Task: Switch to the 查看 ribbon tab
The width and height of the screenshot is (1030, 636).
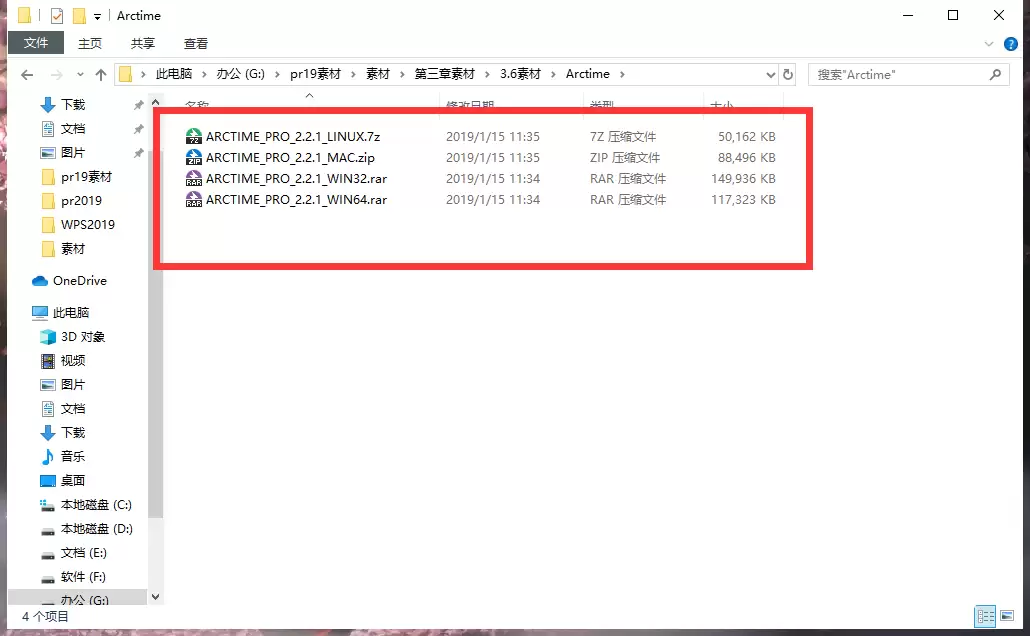Action: [x=196, y=43]
